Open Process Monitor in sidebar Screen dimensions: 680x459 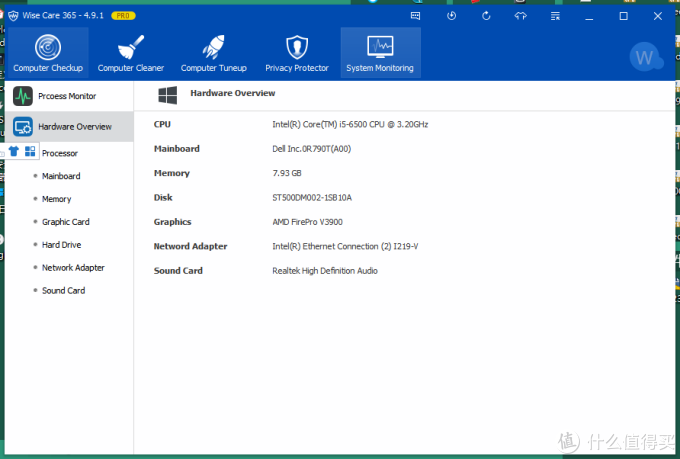pyautogui.click(x=69, y=96)
